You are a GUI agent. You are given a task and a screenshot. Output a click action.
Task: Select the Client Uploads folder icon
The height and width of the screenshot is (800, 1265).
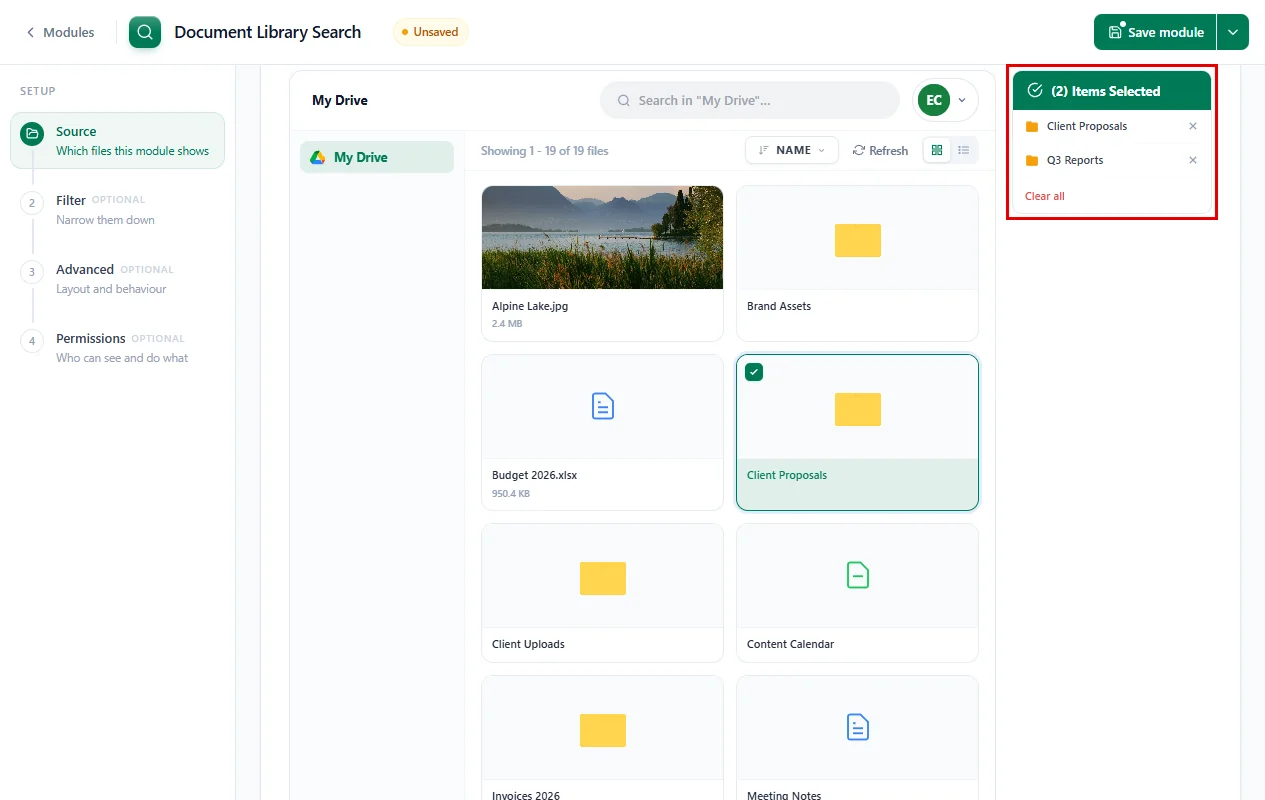[602, 578]
